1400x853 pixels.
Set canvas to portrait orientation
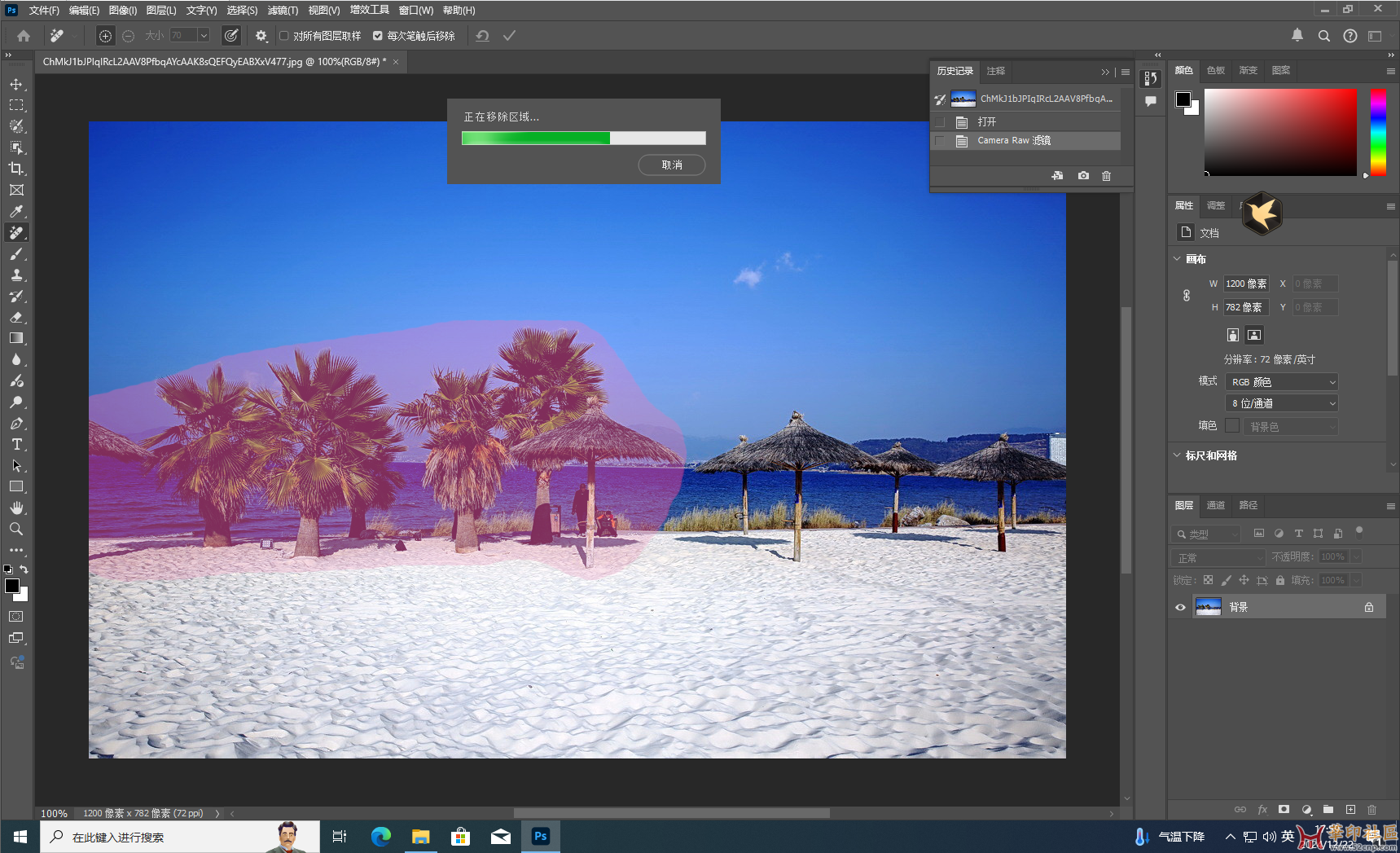tap(1233, 335)
